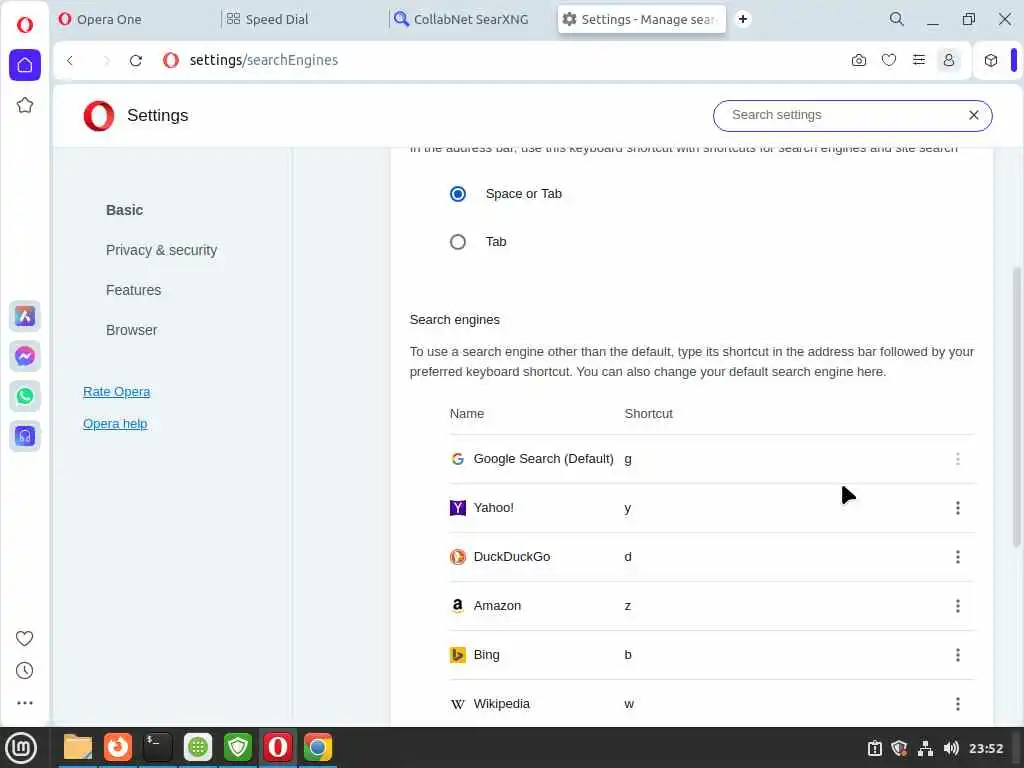Screen dimensions: 1024x768
Task: Open sidebar setup three-dots menu
Action: click(24, 703)
